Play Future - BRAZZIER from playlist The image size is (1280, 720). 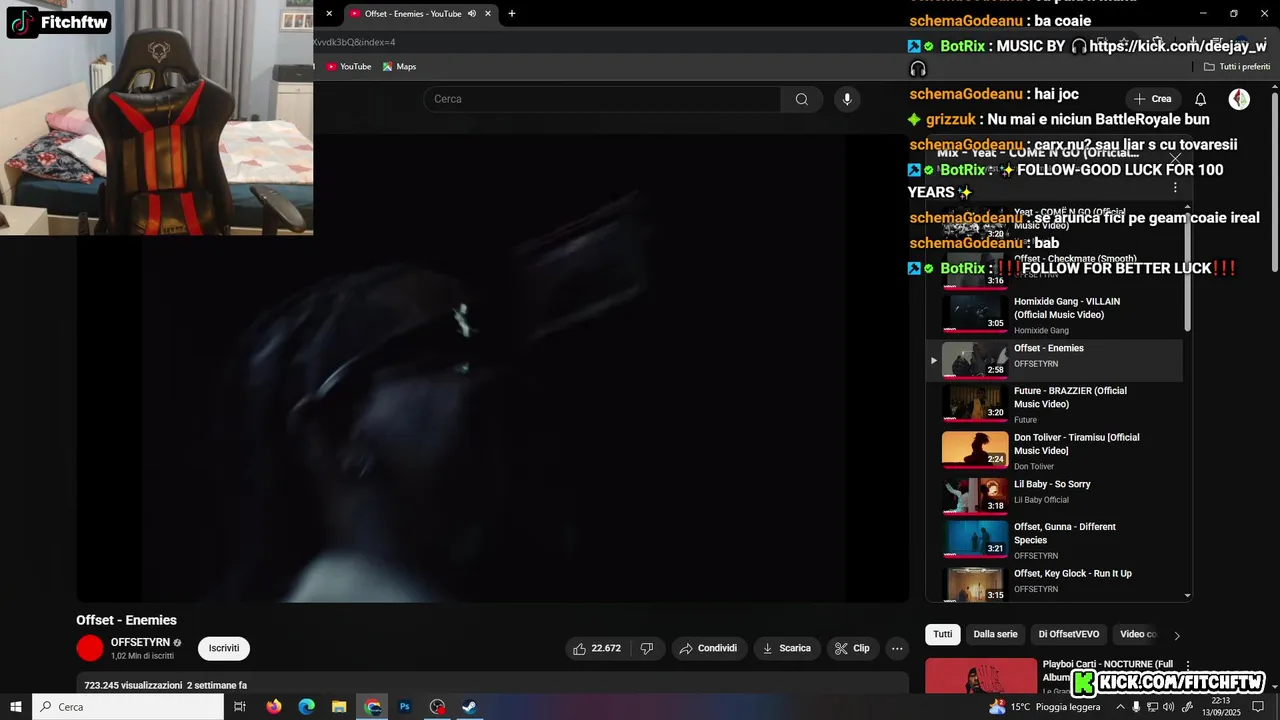(1054, 404)
